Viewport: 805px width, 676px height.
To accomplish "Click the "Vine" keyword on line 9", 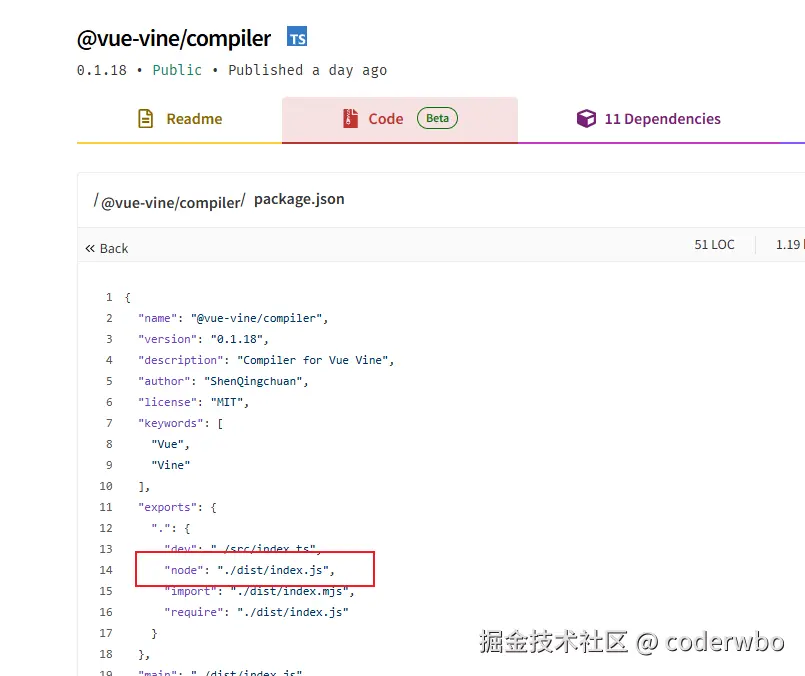I will [x=170, y=466].
